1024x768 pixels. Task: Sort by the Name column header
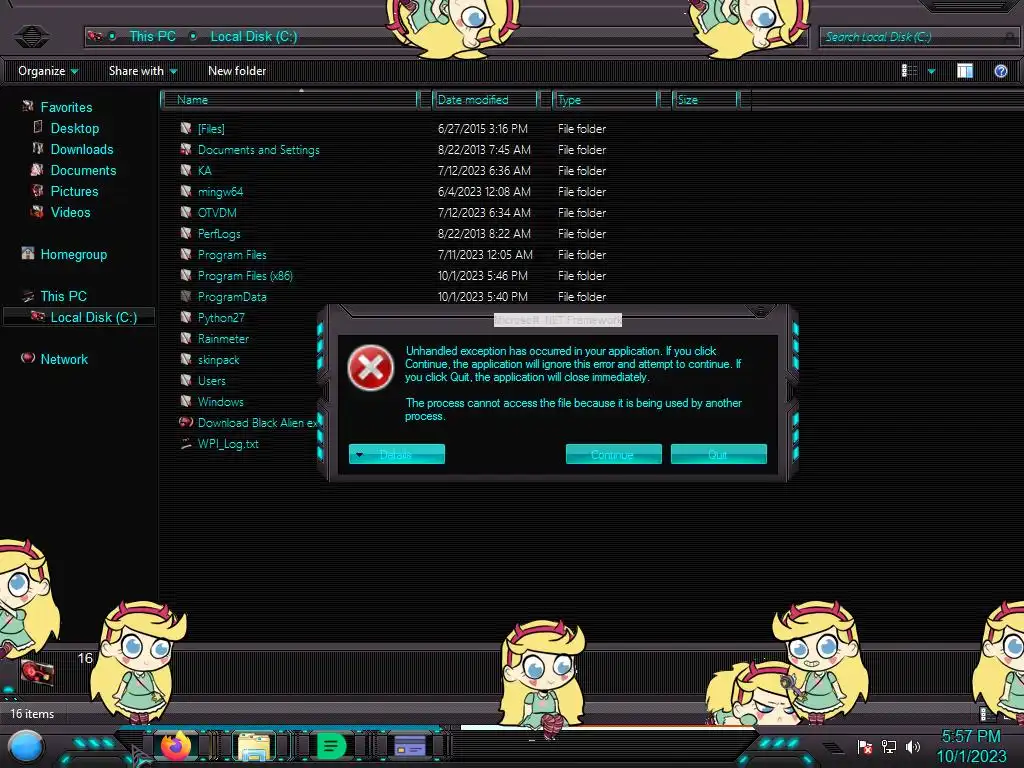[291, 99]
